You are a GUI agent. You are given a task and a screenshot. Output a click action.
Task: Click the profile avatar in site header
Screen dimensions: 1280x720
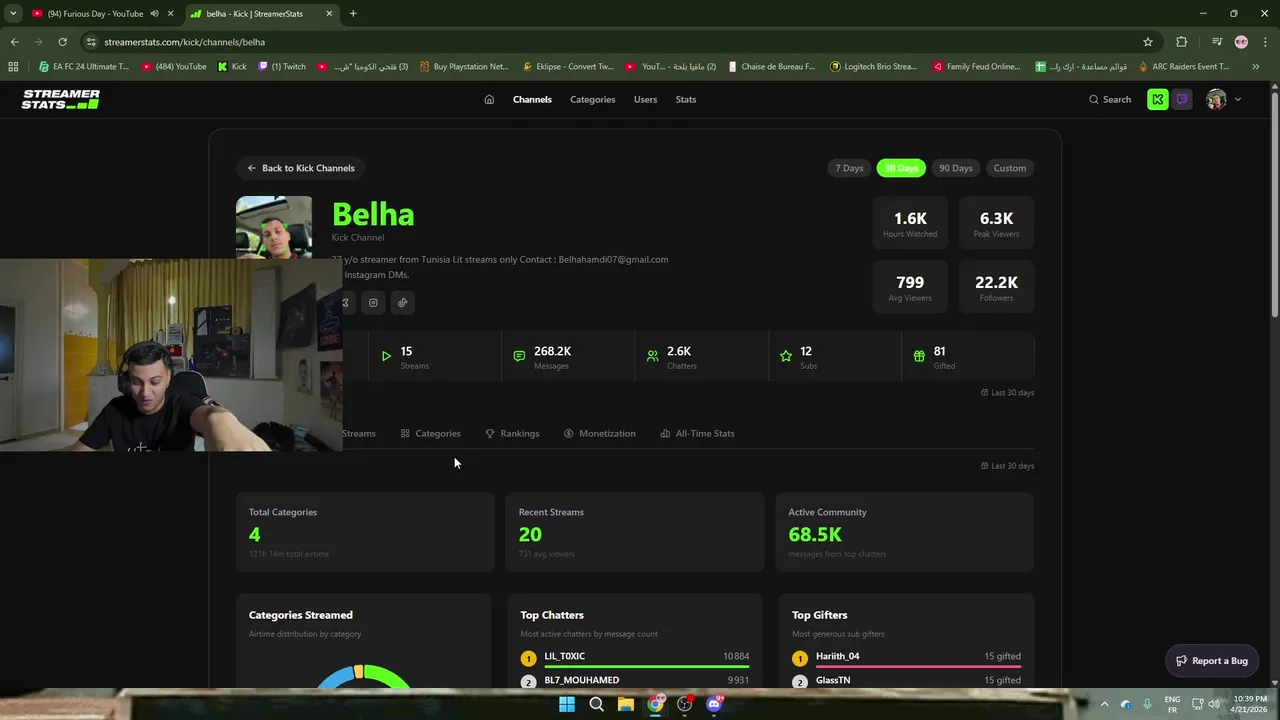coord(1216,99)
